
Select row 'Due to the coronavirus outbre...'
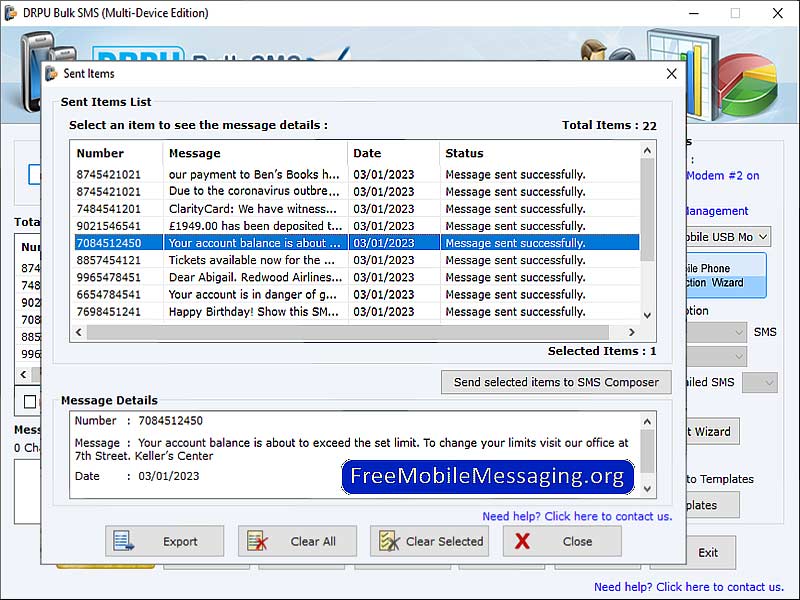pyautogui.click(x=357, y=191)
